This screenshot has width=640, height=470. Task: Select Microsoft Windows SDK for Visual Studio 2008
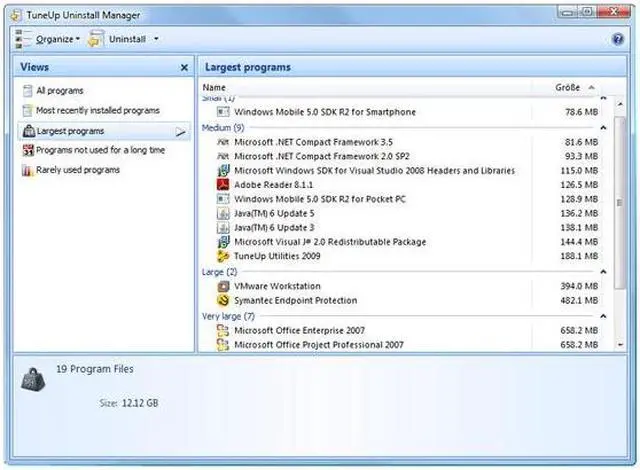tap(374, 171)
